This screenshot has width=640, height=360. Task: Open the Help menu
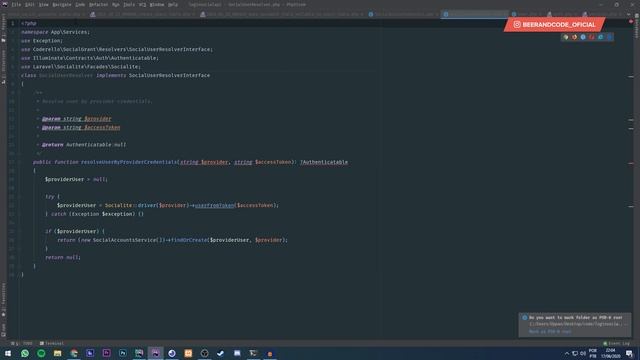click(x=173, y=4)
